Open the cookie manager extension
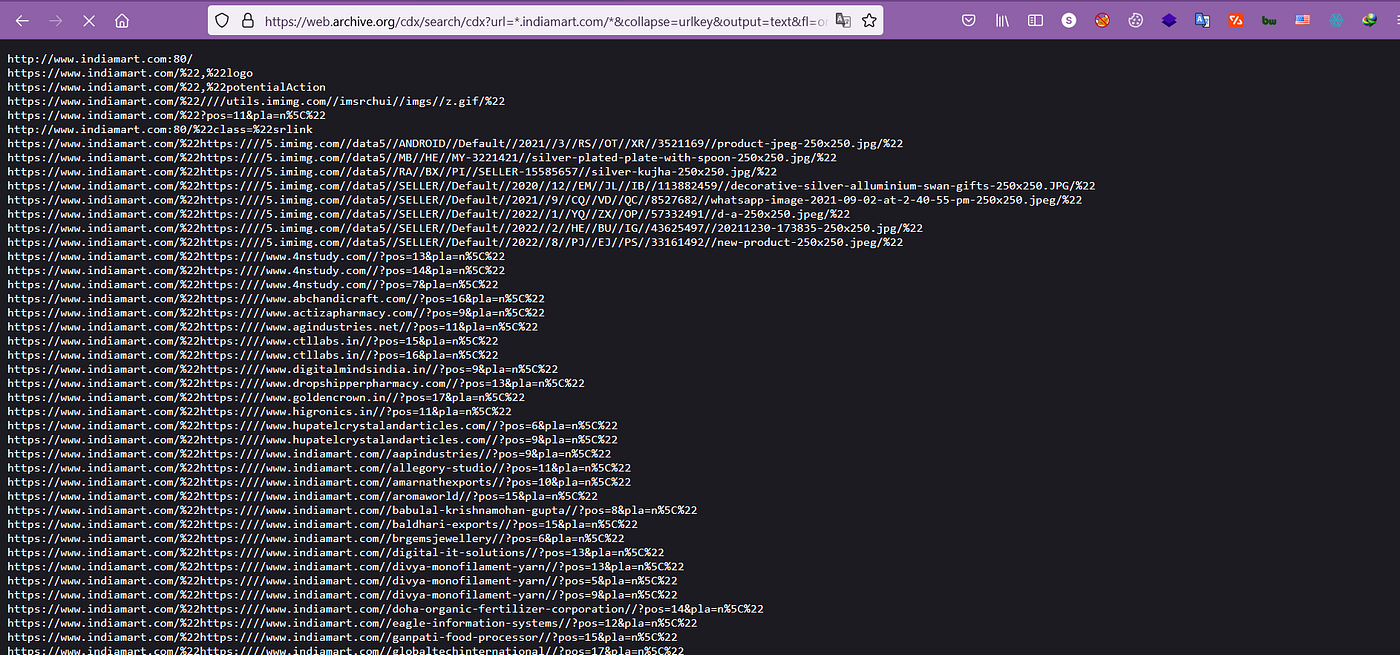The width and height of the screenshot is (1400, 655). [x=1135, y=20]
